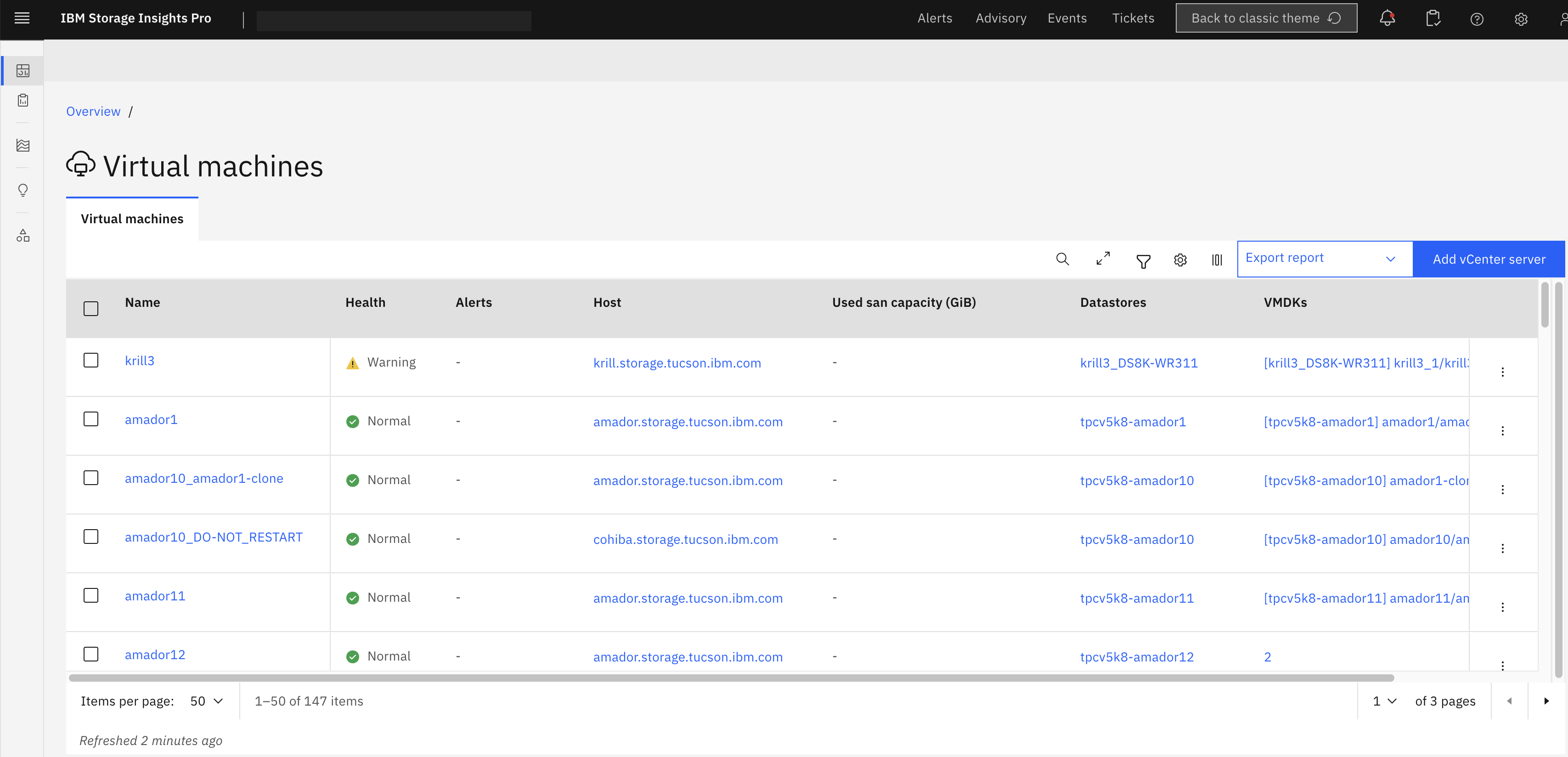
Task: Follow the Overview breadcrumb link
Action: pyautogui.click(x=93, y=112)
